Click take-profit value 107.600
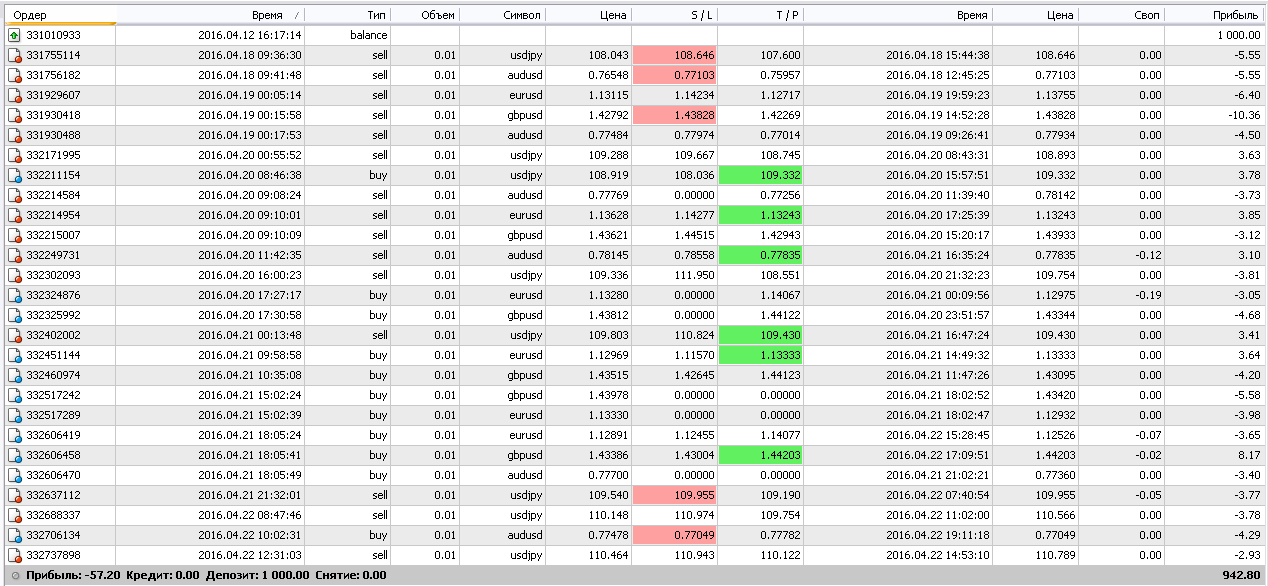The width and height of the screenshot is (1268, 586). coord(780,55)
